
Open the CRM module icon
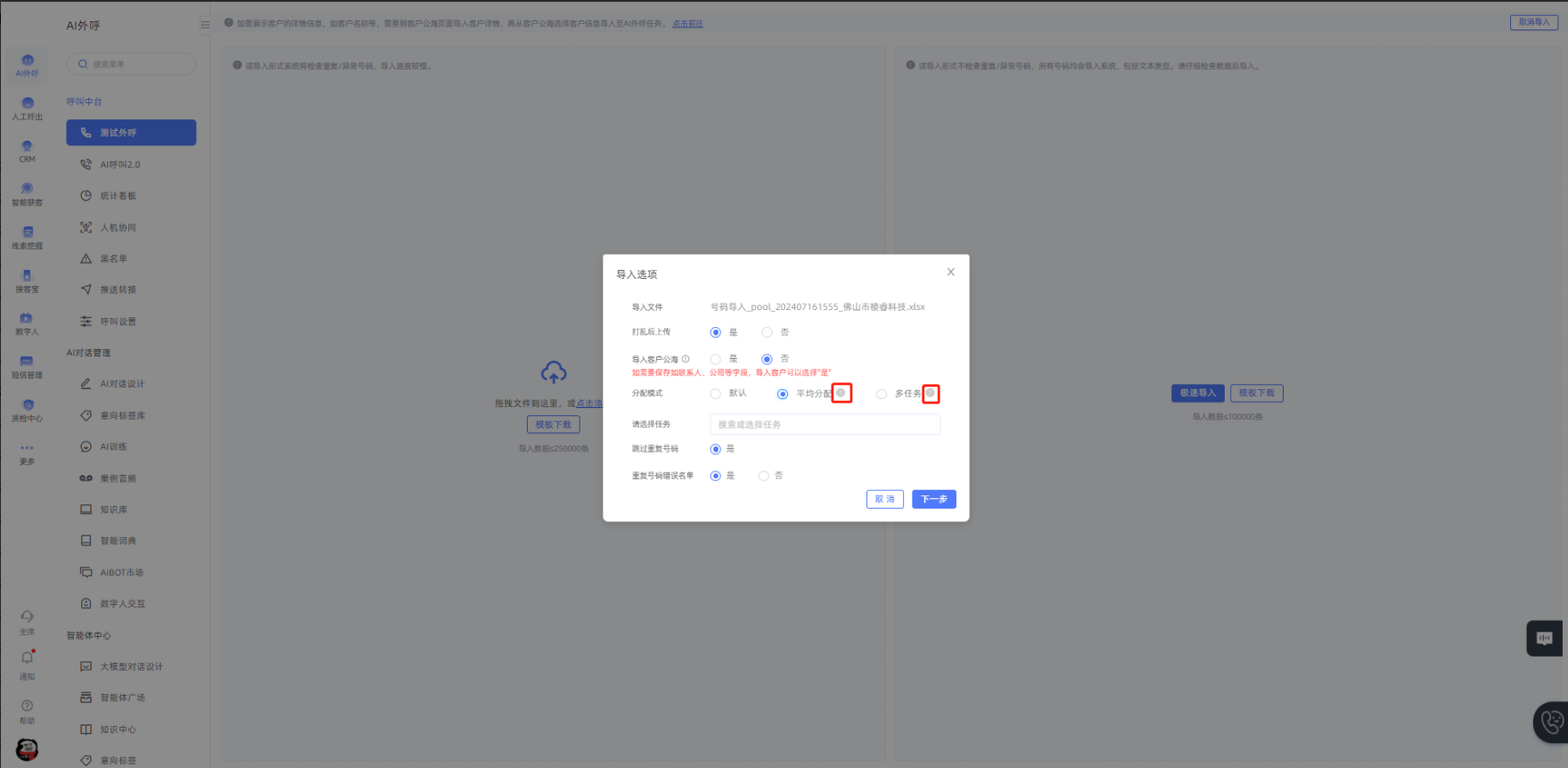point(28,148)
